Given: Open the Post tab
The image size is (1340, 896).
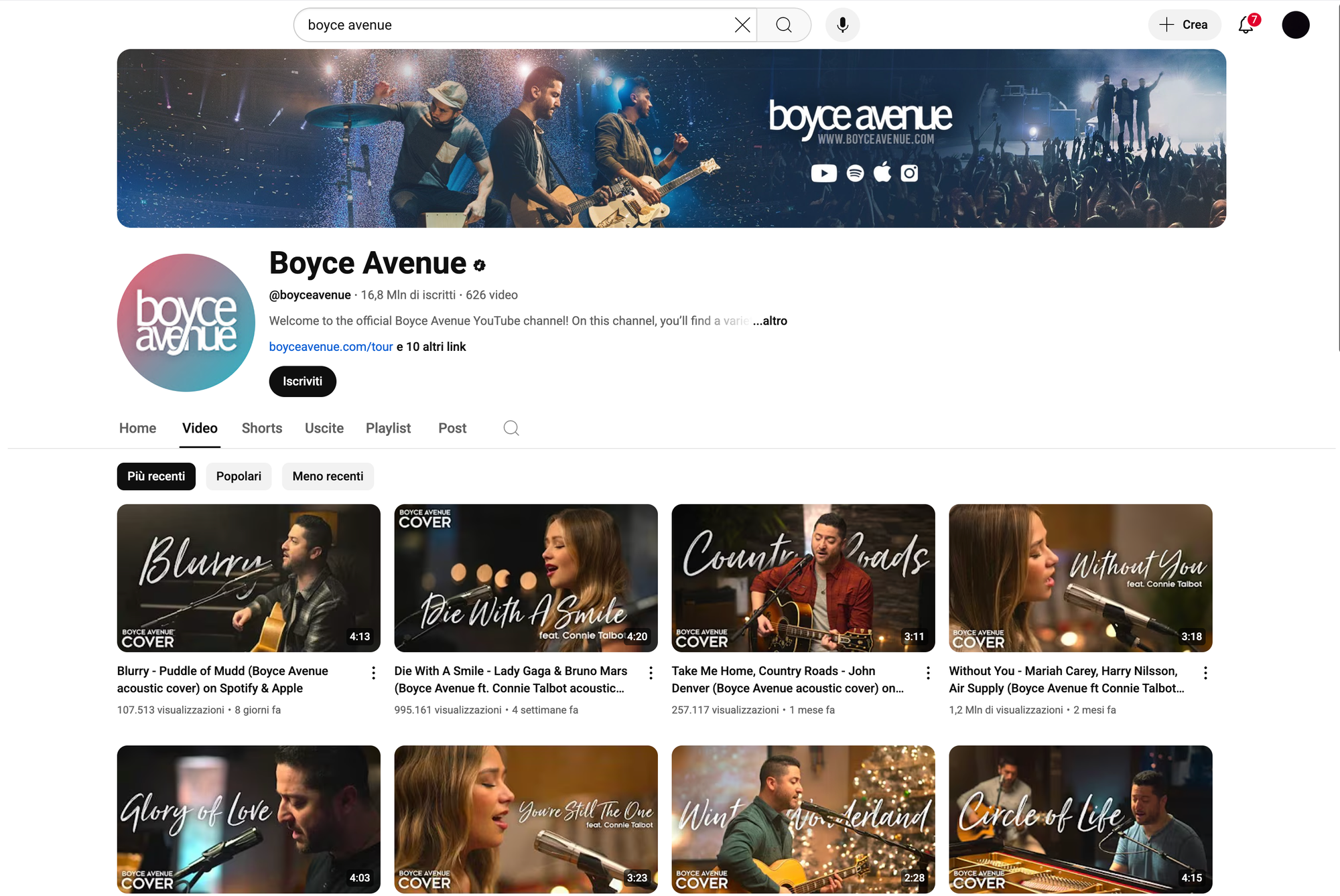Looking at the screenshot, I should (x=452, y=428).
